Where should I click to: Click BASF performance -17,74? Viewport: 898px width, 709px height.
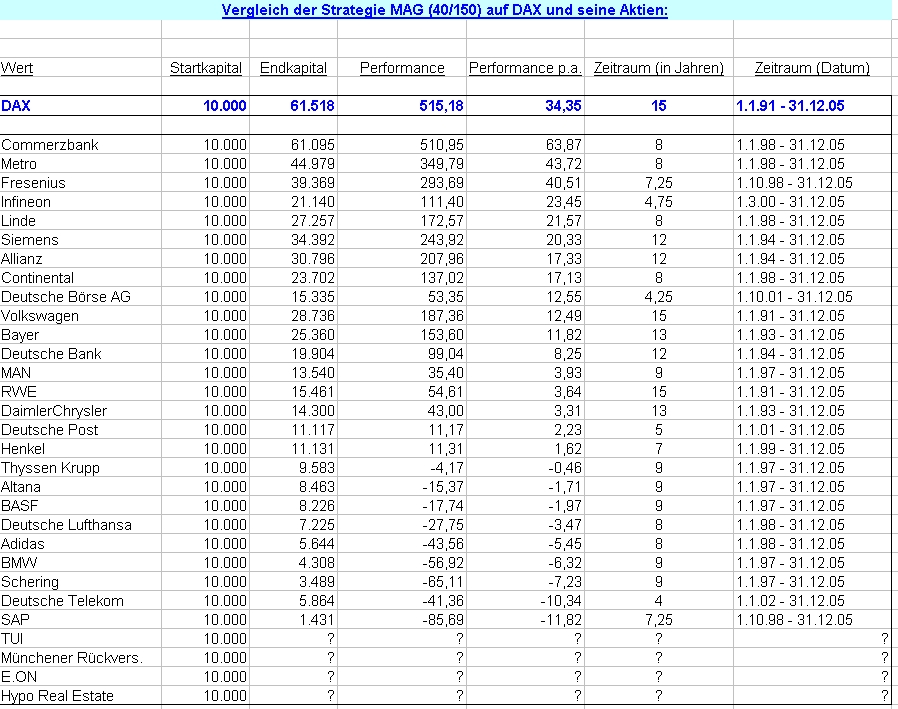click(443, 506)
